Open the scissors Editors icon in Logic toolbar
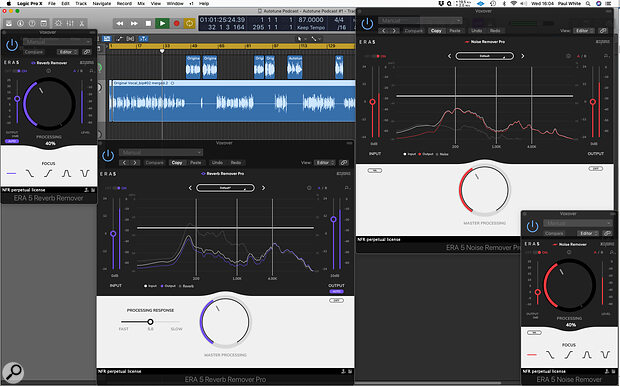Screen dimensions: 620x386 pos(82,23)
